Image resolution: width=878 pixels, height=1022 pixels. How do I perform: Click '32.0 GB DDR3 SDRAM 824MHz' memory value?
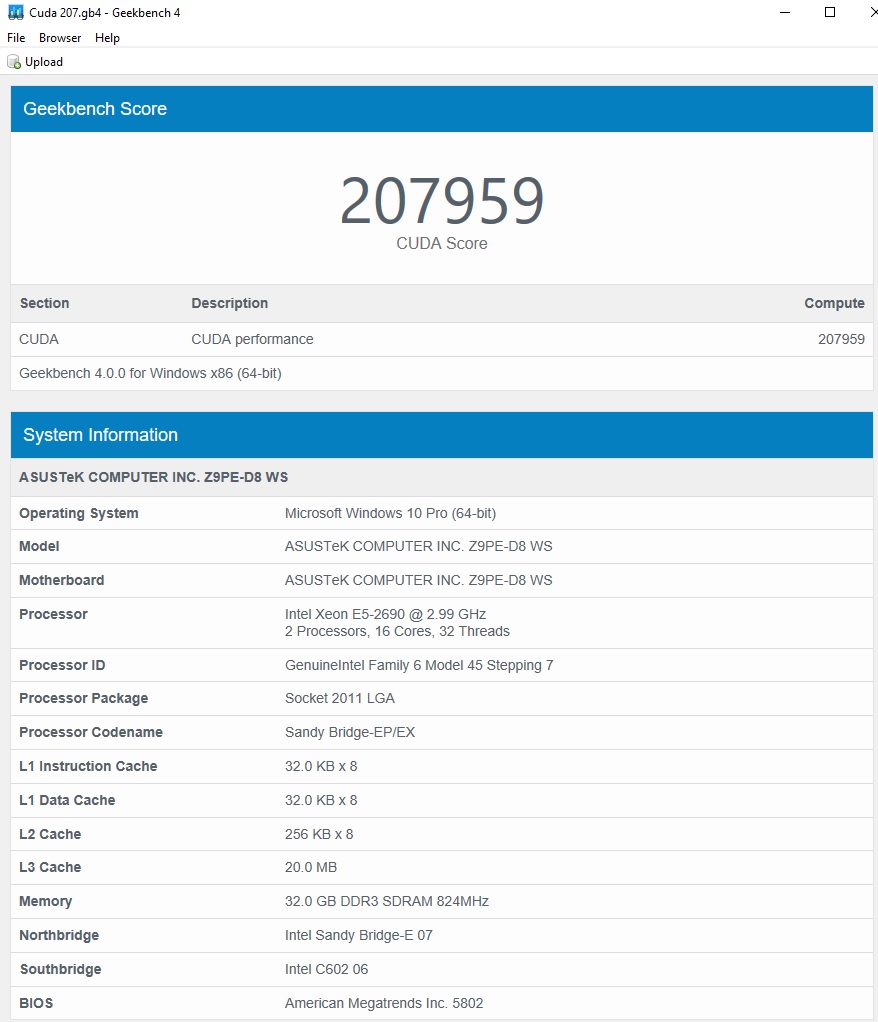387,901
